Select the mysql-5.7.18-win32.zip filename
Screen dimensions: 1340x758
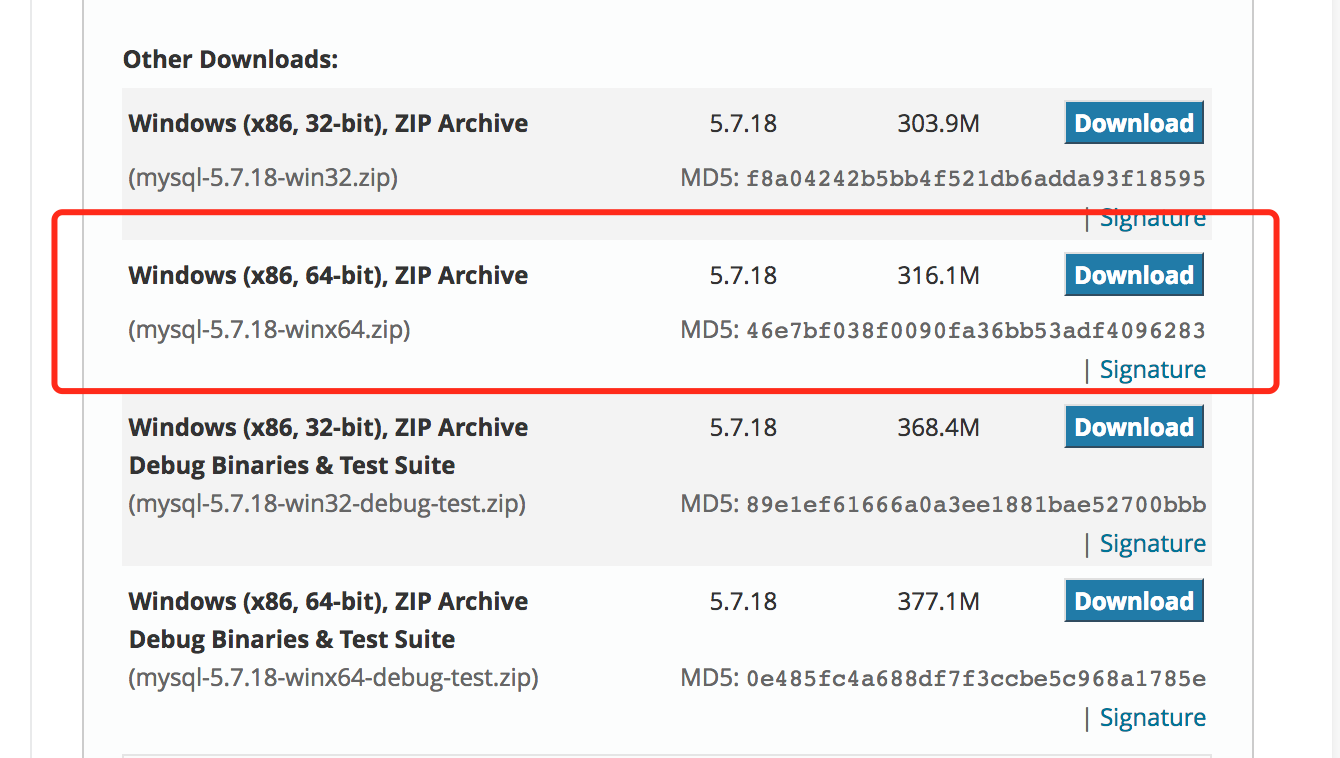point(263,177)
